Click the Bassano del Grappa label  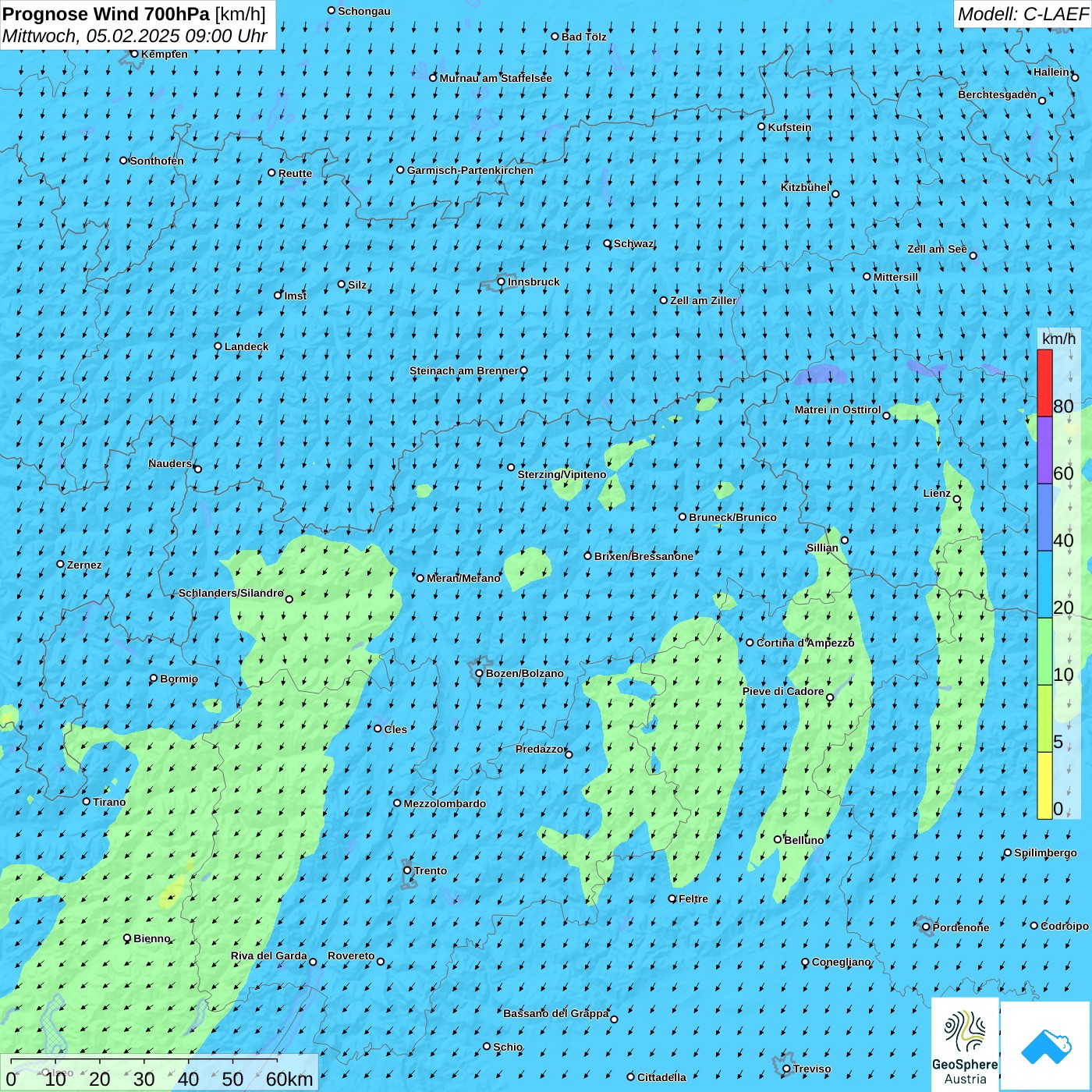tap(555, 1013)
